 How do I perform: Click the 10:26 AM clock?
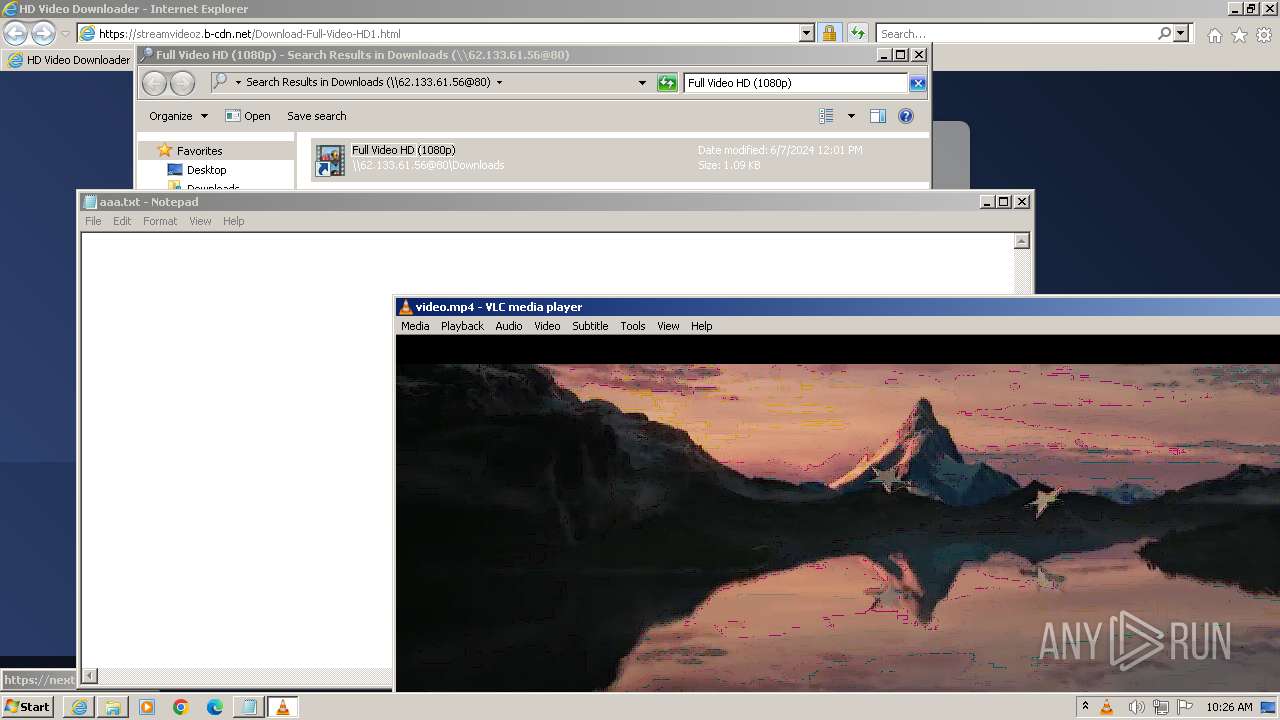[x=1229, y=707]
